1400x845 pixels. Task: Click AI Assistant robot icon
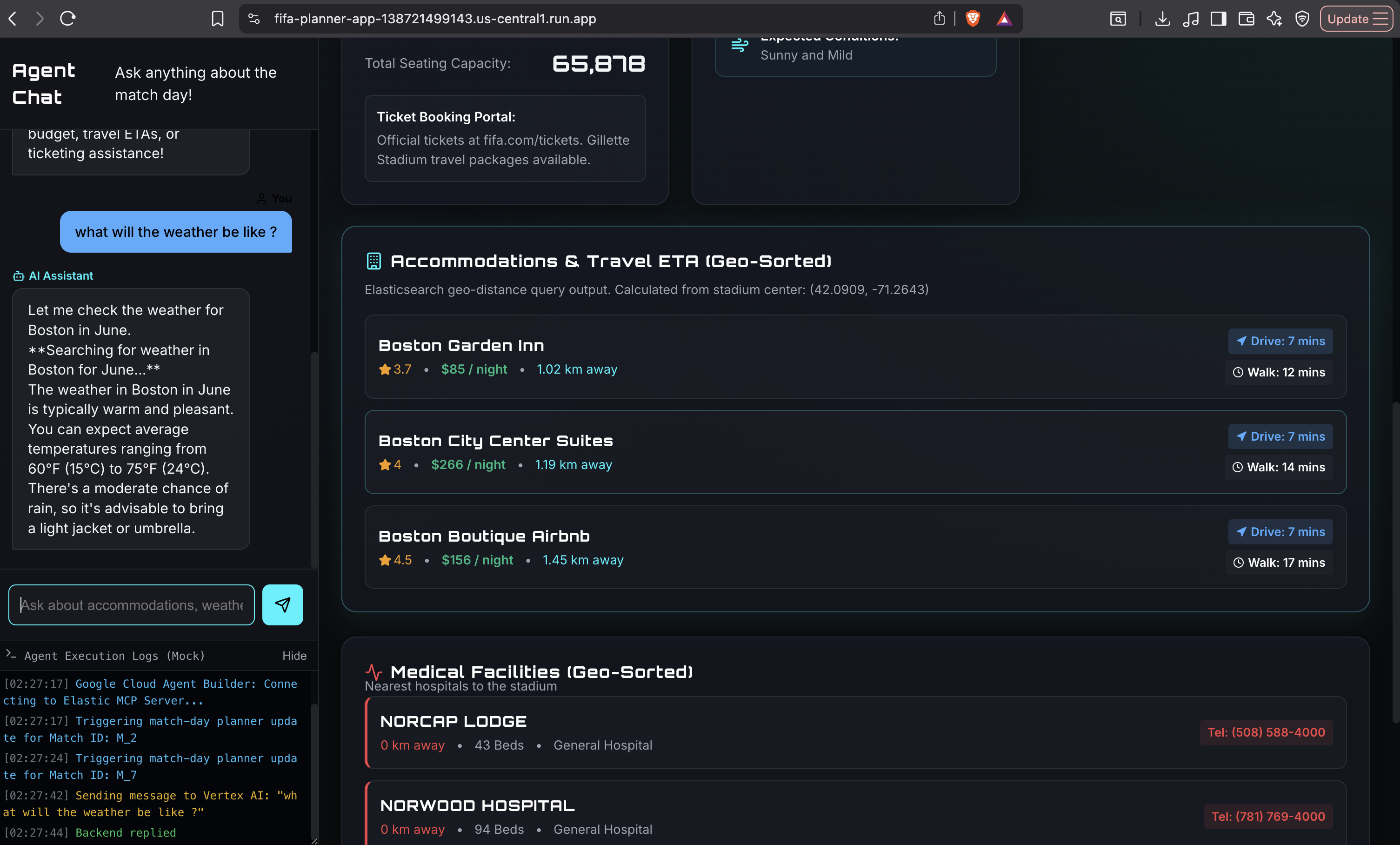(x=18, y=275)
